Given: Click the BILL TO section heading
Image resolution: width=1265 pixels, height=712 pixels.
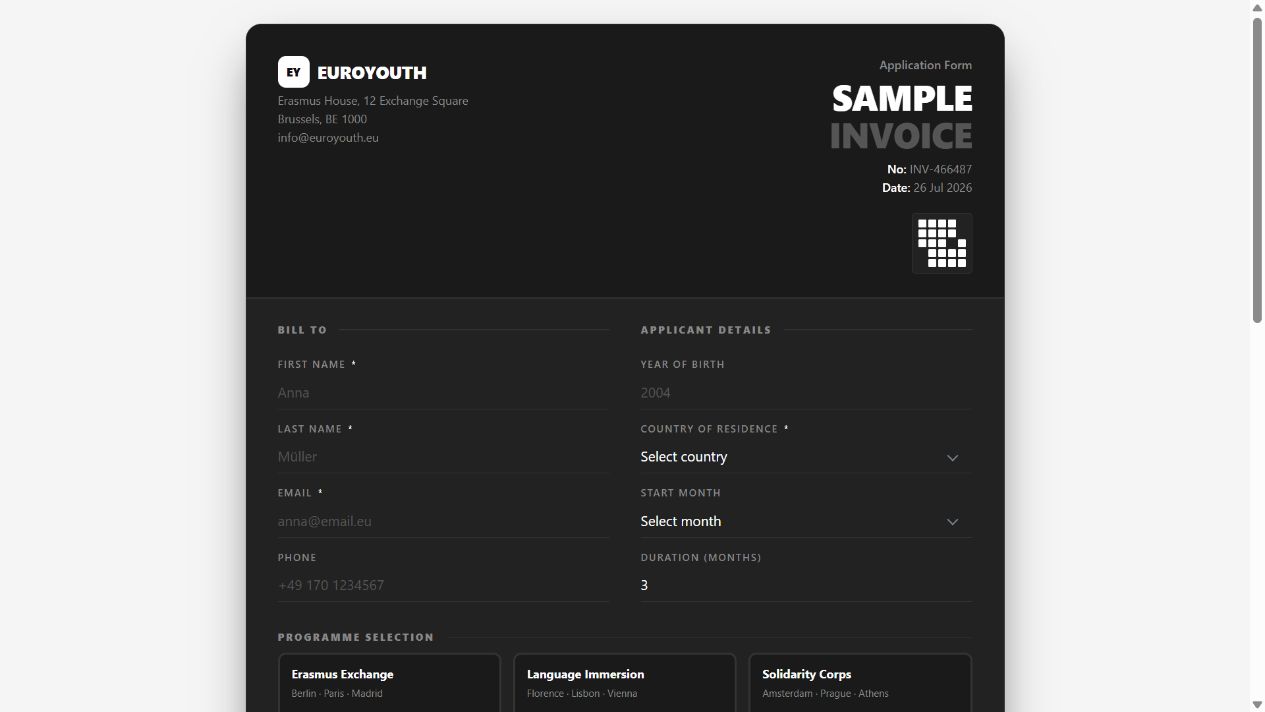Looking at the screenshot, I should click(x=302, y=330).
